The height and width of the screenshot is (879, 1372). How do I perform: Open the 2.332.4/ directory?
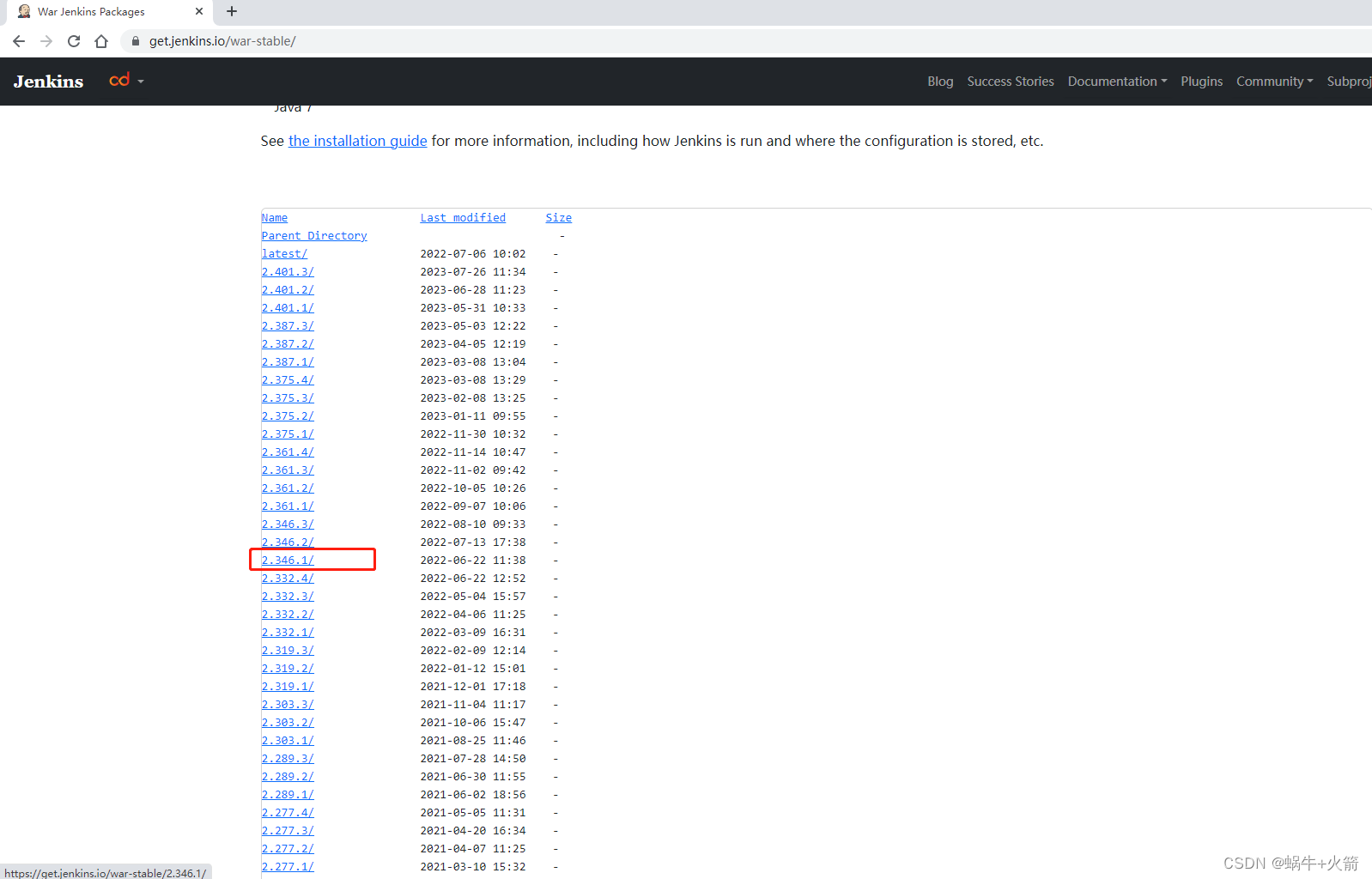(x=288, y=579)
